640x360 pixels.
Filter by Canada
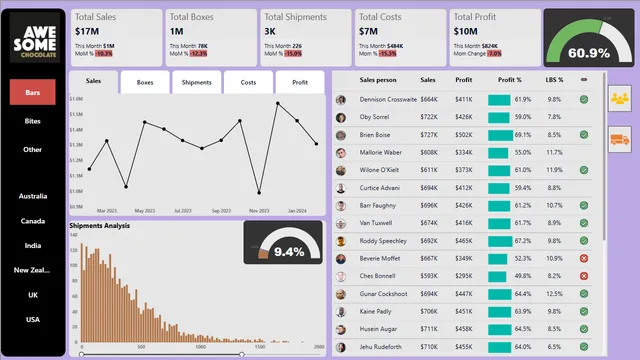(33, 221)
